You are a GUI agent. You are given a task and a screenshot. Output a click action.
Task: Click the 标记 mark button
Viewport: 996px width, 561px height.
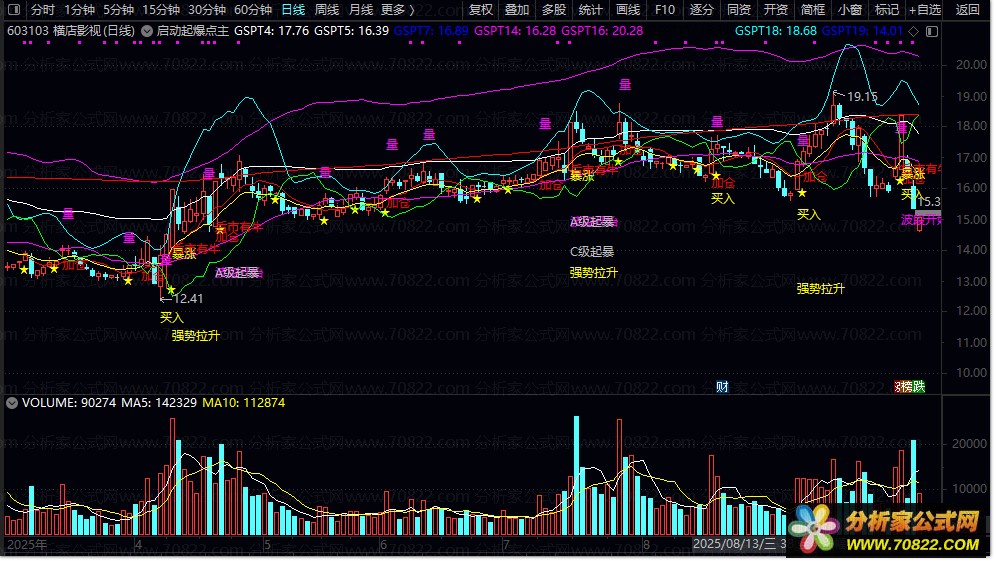click(x=886, y=10)
